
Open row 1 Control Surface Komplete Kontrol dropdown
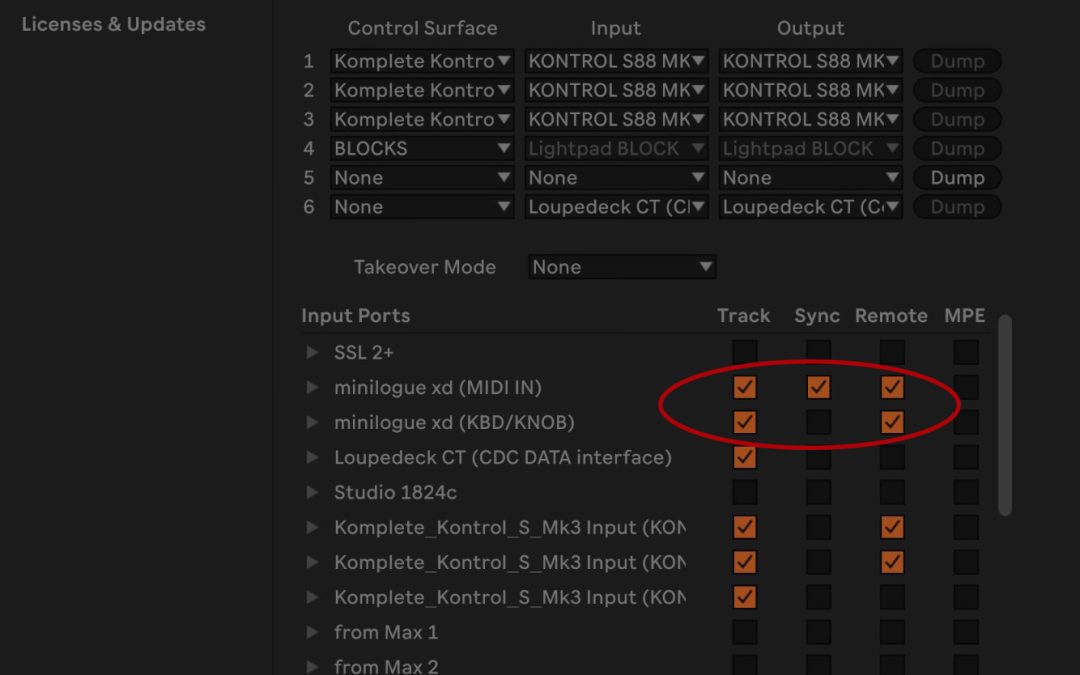[422, 61]
